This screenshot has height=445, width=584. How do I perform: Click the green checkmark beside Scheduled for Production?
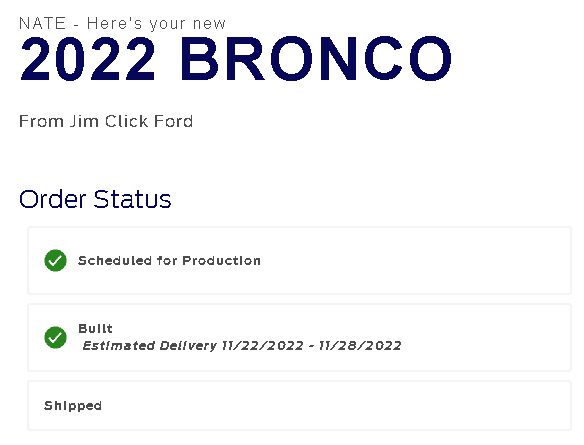tap(55, 260)
